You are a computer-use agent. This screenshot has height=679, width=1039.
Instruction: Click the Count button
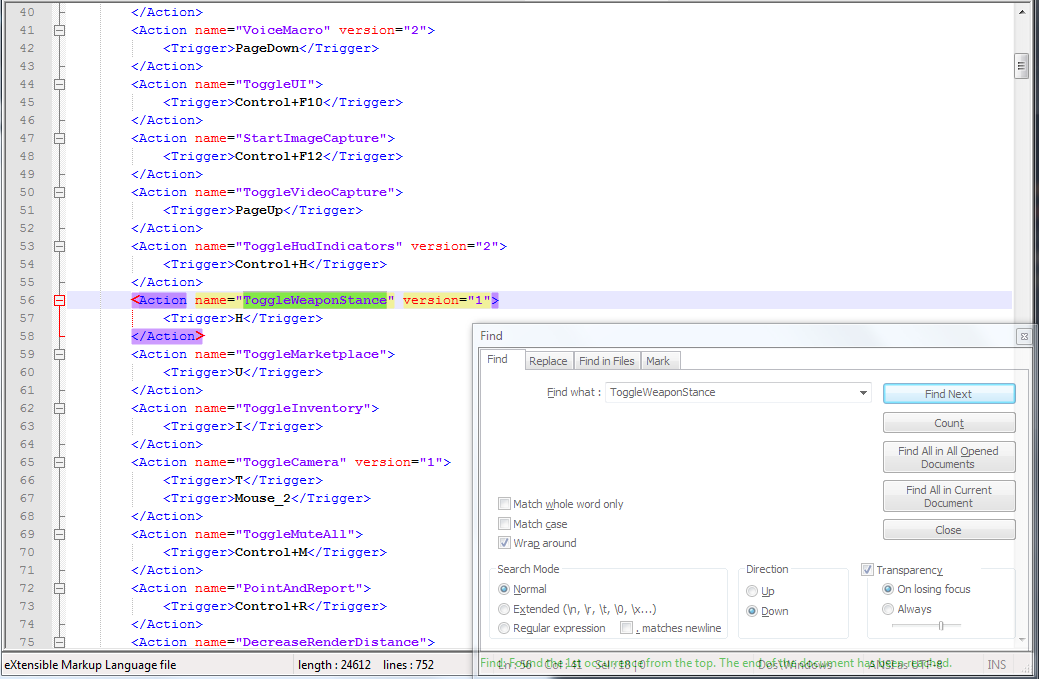click(949, 423)
